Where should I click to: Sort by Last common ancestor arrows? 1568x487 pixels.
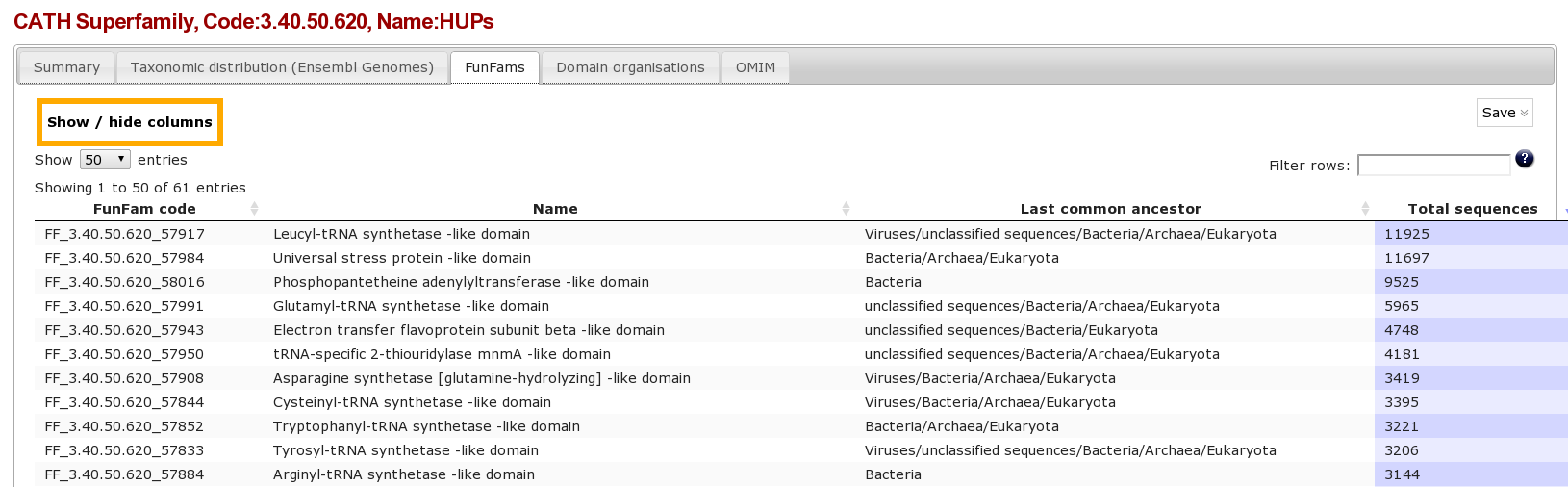[x=1365, y=209]
